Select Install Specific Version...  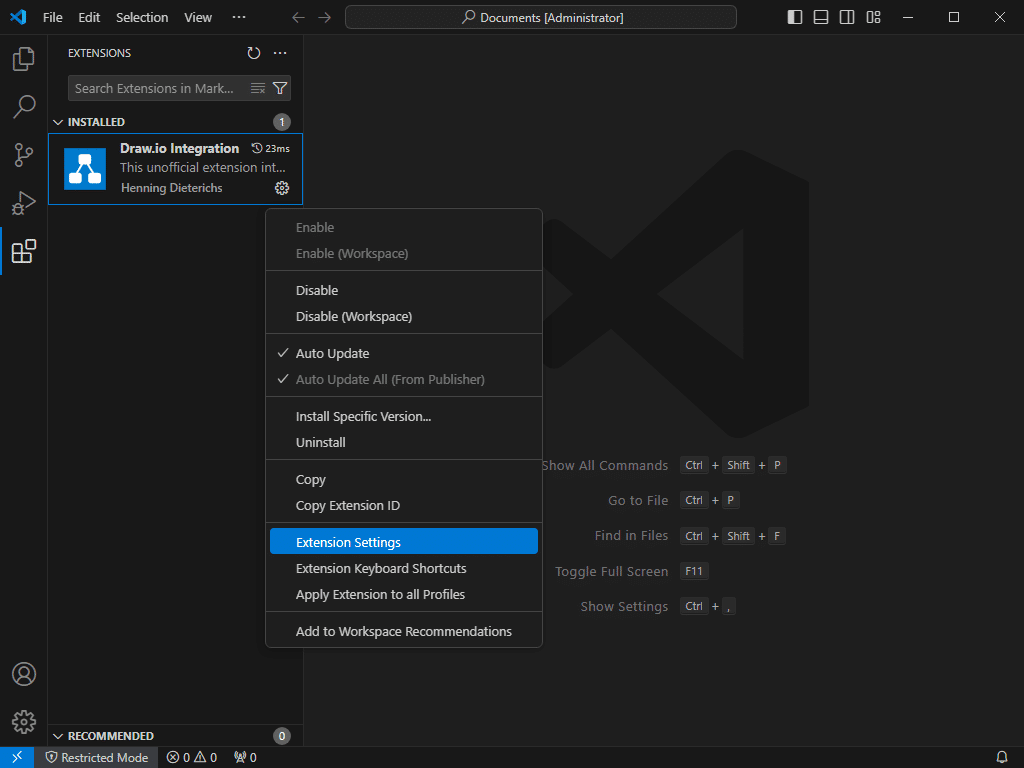pos(404,417)
